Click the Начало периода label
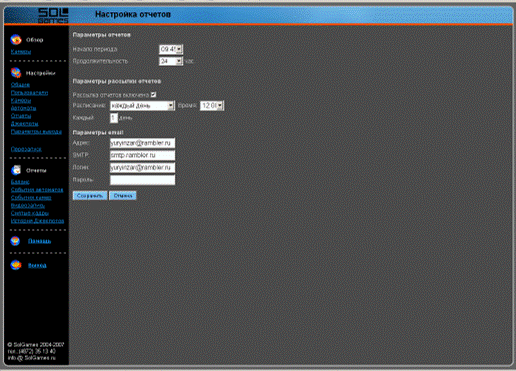Viewport: 516px width, 371px height. 95,49
